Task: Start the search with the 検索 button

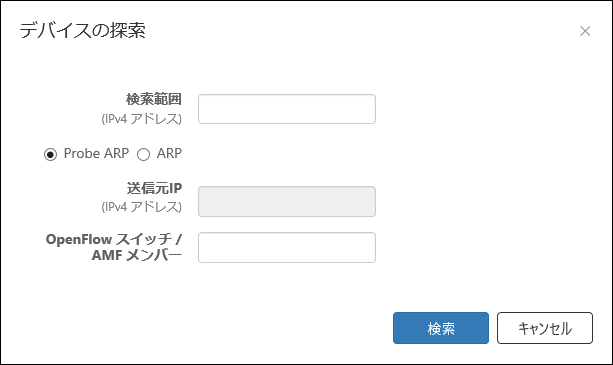Action: pos(441,328)
